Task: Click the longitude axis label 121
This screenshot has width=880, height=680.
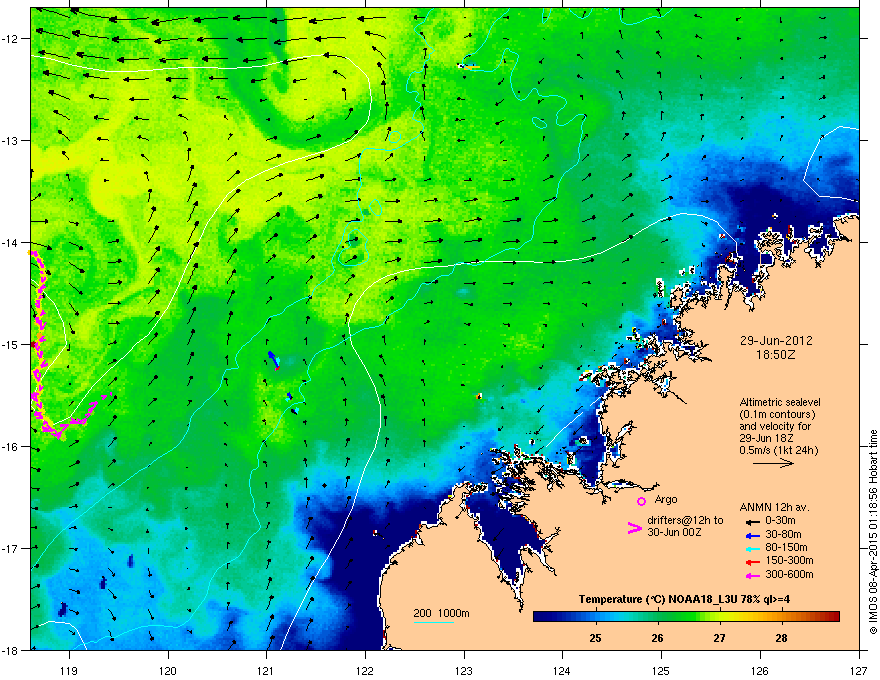Action: click(266, 670)
